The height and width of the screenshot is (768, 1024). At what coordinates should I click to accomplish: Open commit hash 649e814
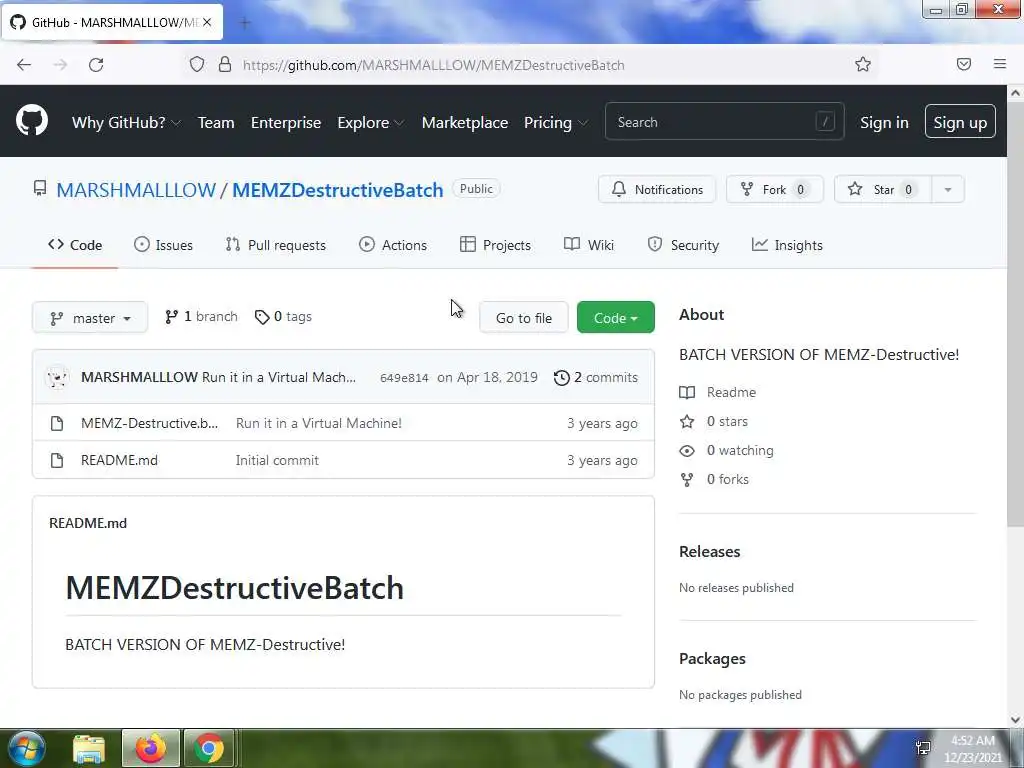tap(404, 377)
